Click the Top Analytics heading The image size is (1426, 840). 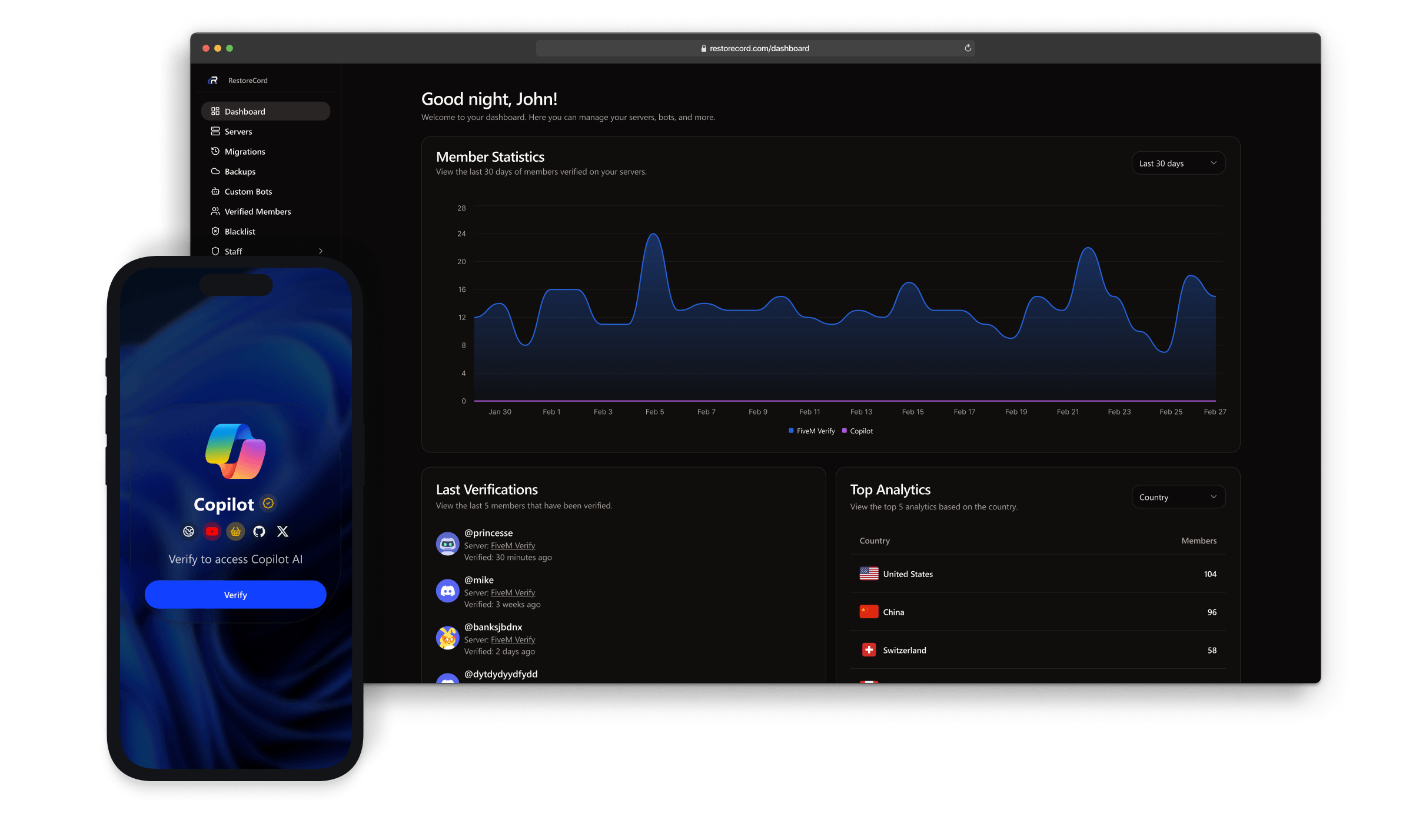coord(890,490)
